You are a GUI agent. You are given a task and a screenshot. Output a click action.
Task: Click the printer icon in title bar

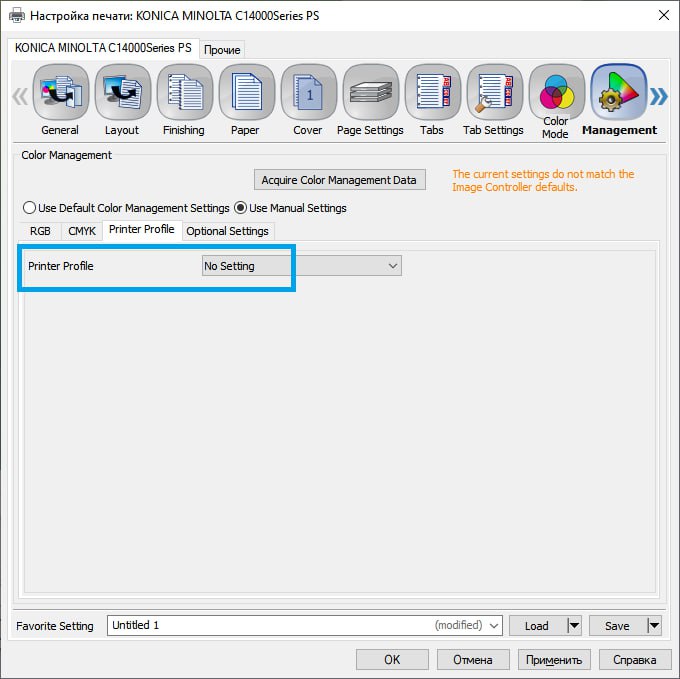[x=17, y=16]
